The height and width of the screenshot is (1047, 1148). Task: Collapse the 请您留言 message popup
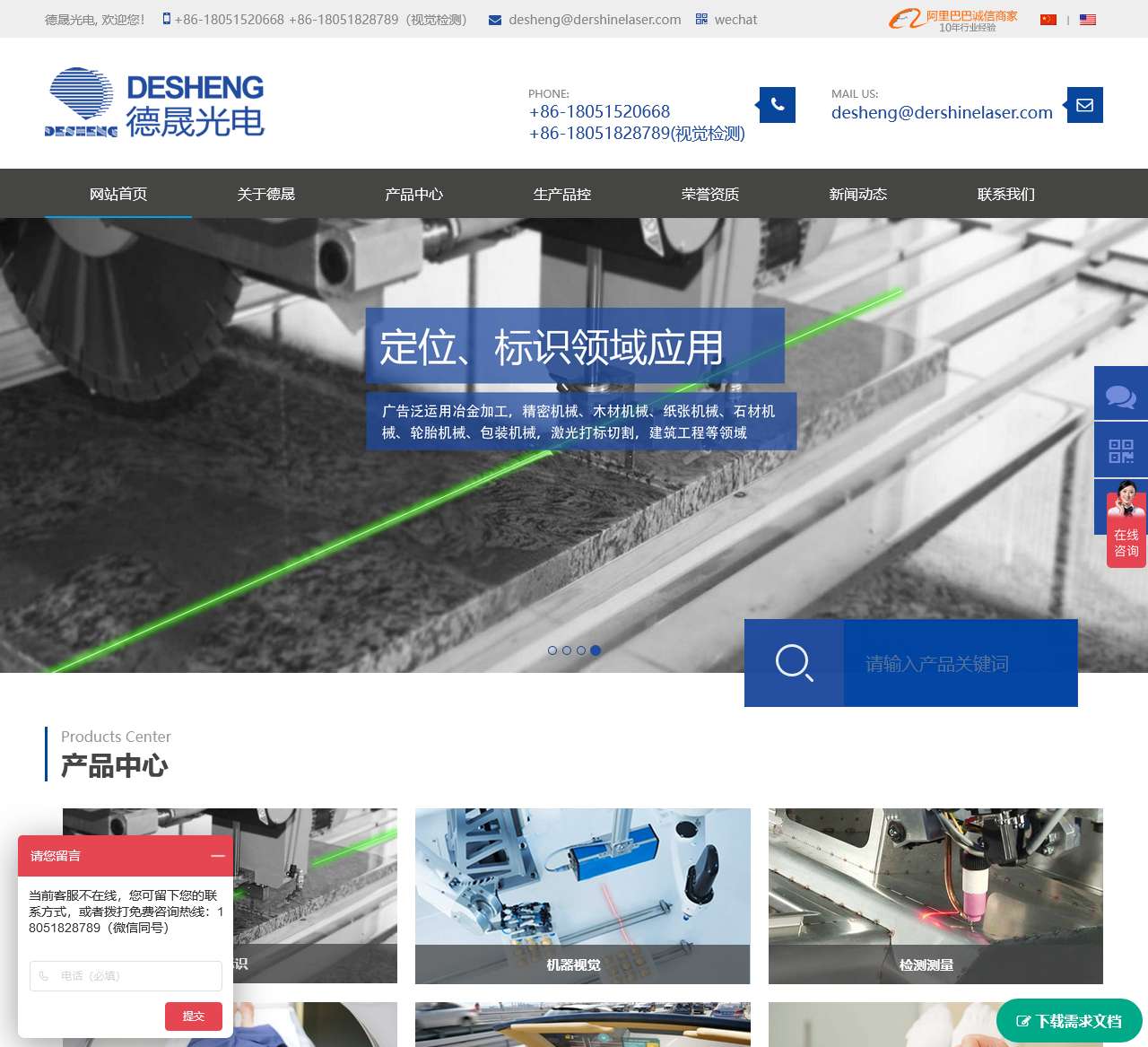(217, 857)
